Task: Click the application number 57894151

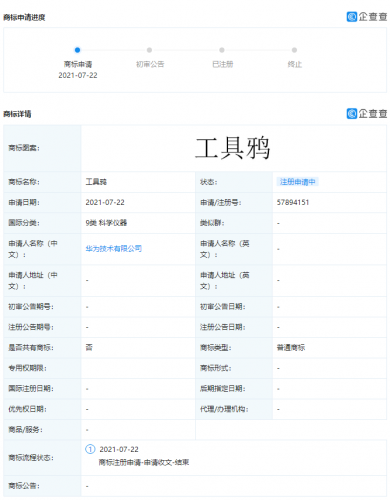Action: pos(293,202)
